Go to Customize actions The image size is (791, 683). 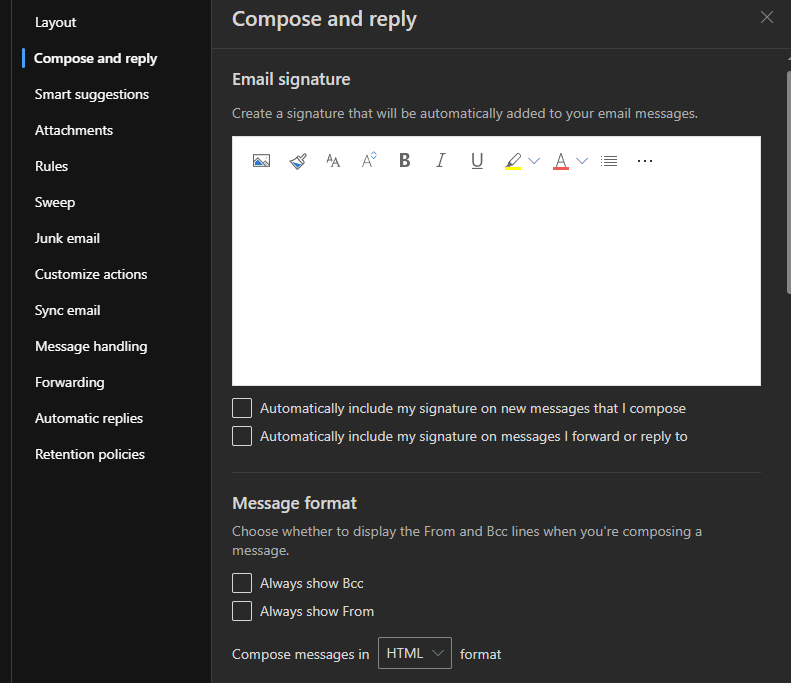pos(91,274)
